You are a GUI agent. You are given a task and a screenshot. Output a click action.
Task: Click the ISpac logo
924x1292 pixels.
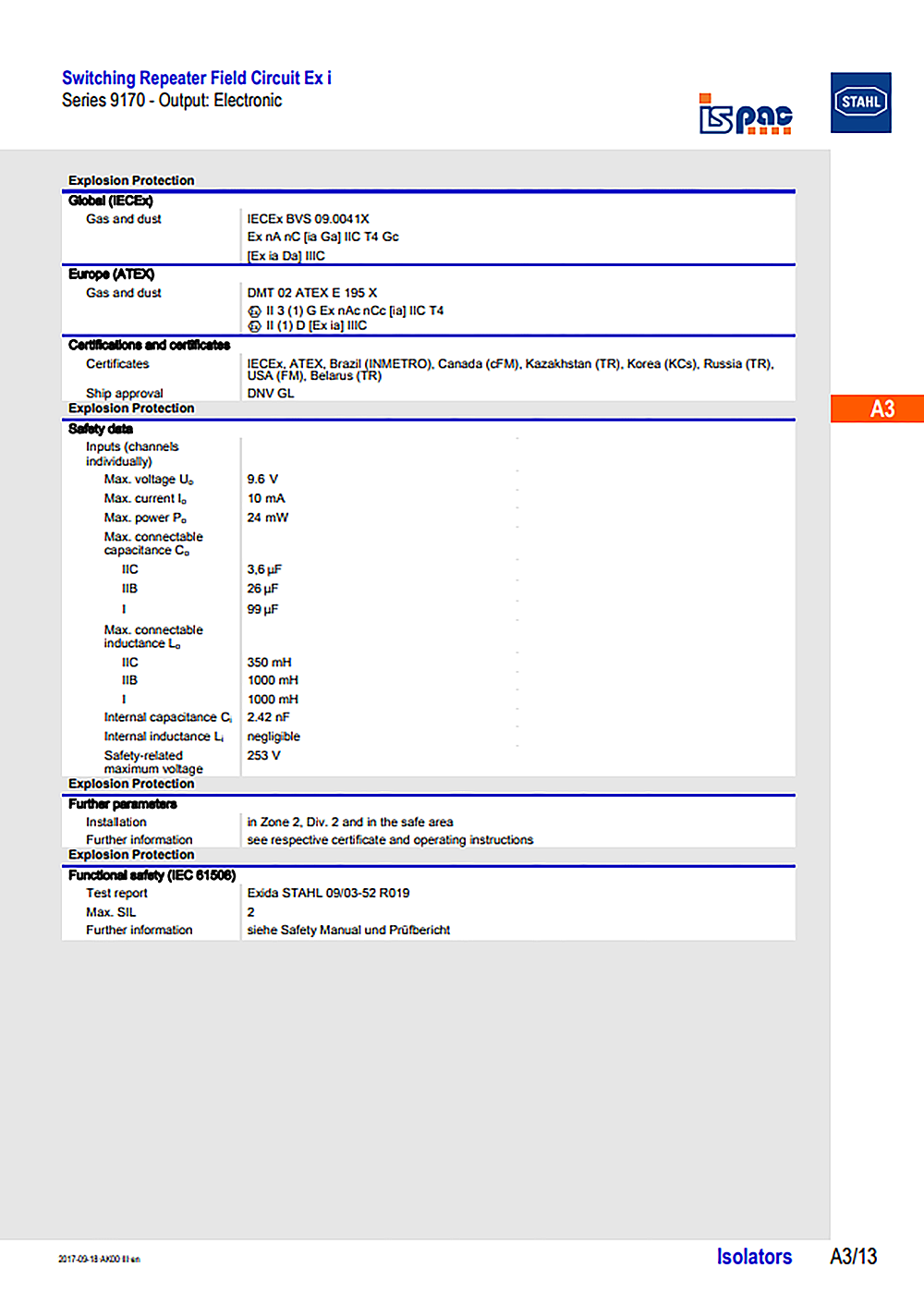click(x=746, y=115)
